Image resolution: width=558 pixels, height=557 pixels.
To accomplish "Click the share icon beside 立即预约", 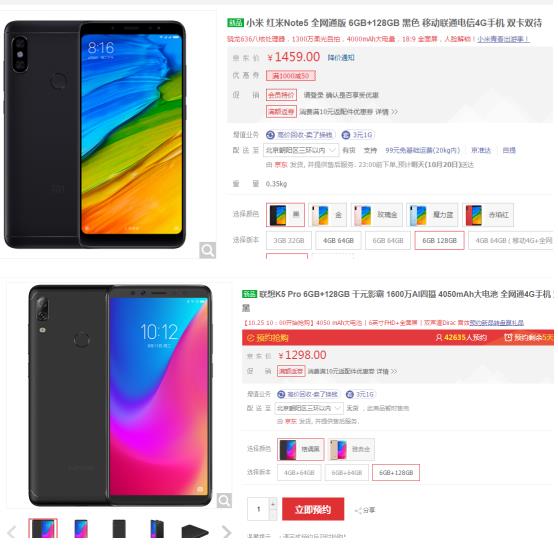I will (x=358, y=510).
